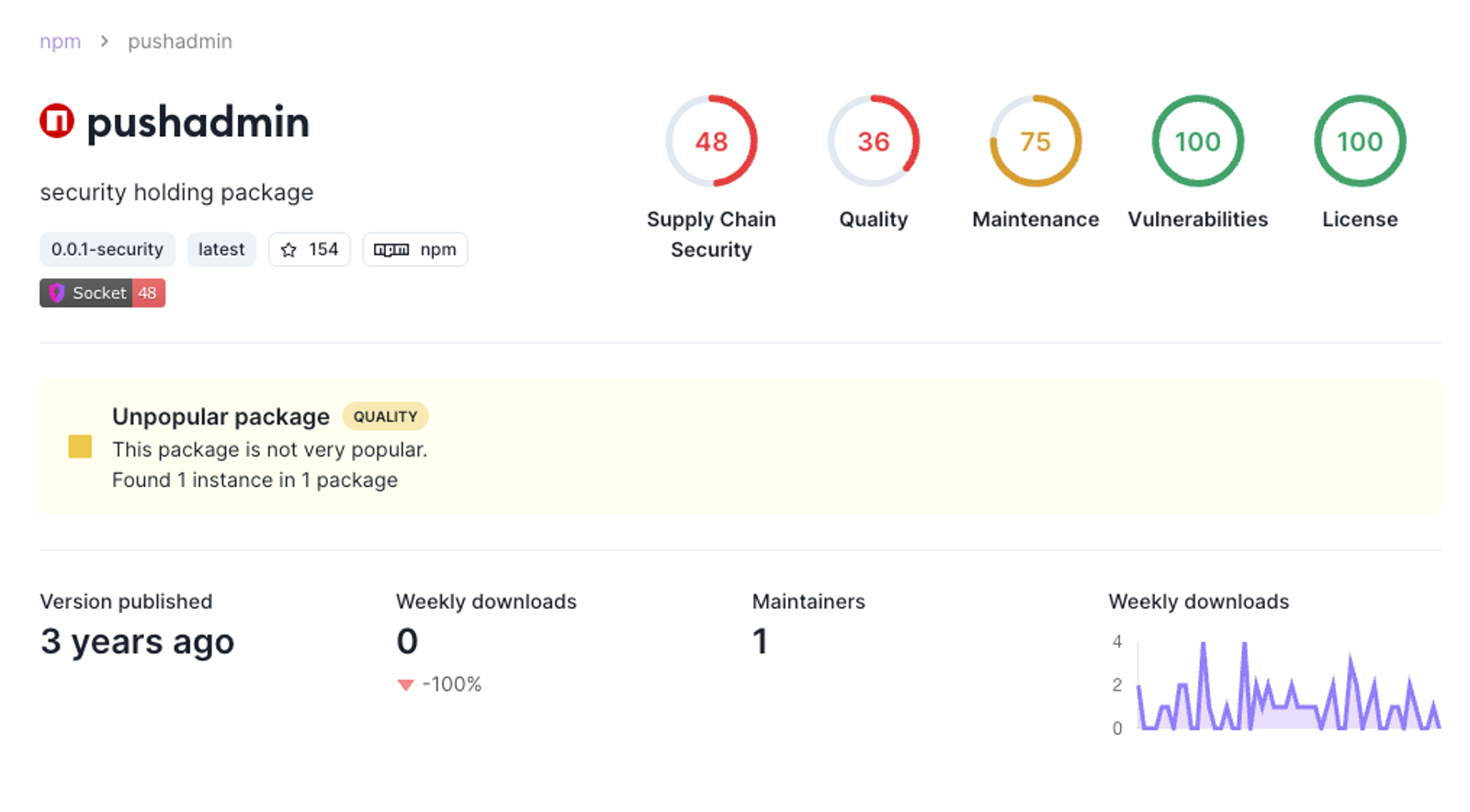Click the npm logo icon in npm badge

tap(391, 250)
